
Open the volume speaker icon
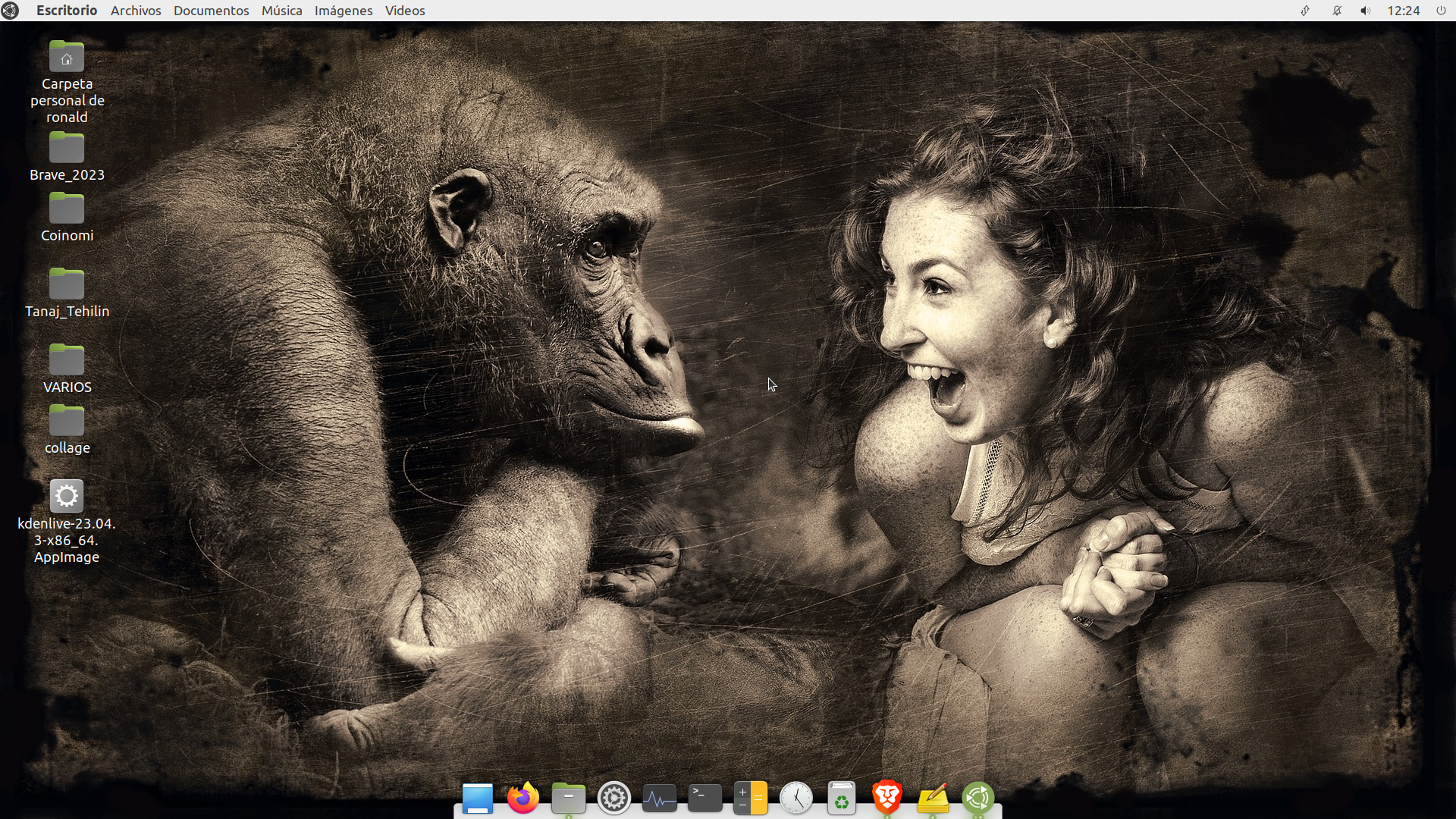click(x=1366, y=11)
